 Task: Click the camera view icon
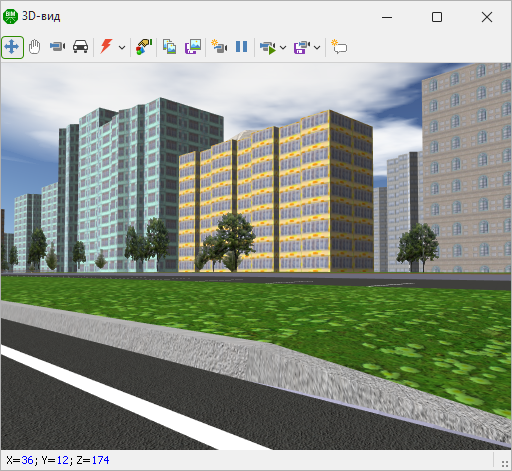point(57,47)
